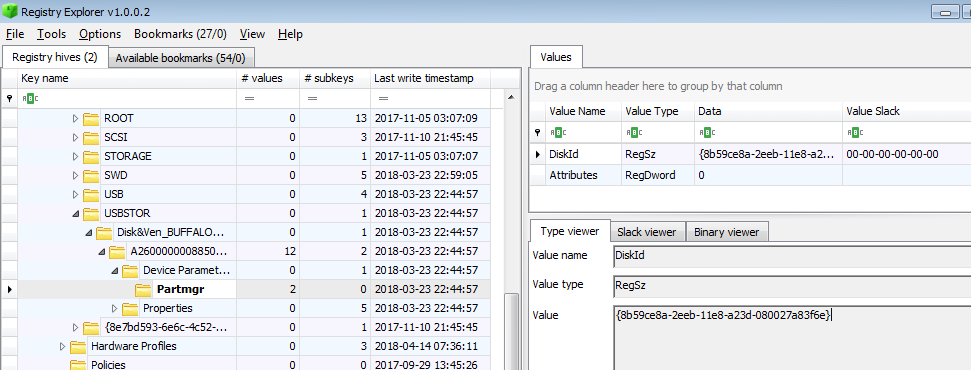Collapse the Device Parameters key
The width and height of the screenshot is (971, 370).
pos(115,271)
